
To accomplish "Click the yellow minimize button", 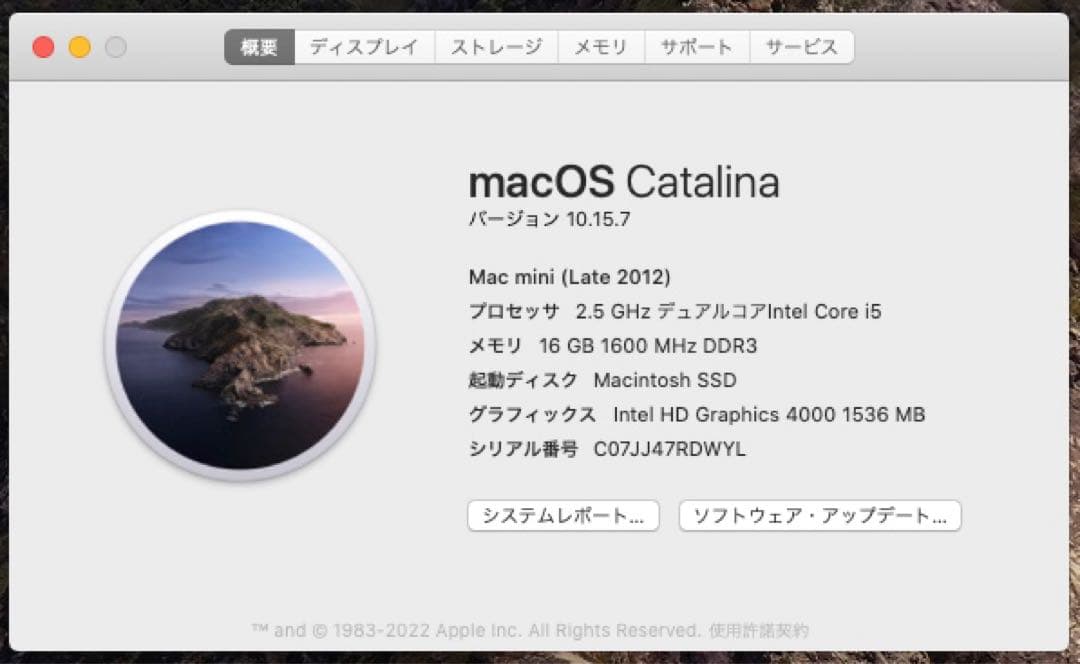I will pyautogui.click(x=78, y=46).
